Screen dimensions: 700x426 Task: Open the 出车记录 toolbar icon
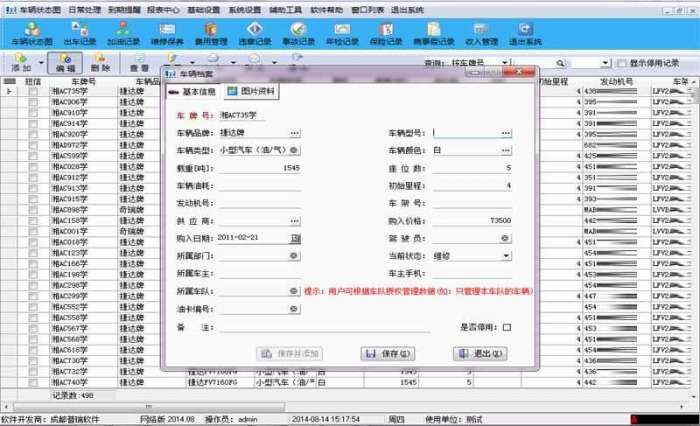click(x=80, y=34)
